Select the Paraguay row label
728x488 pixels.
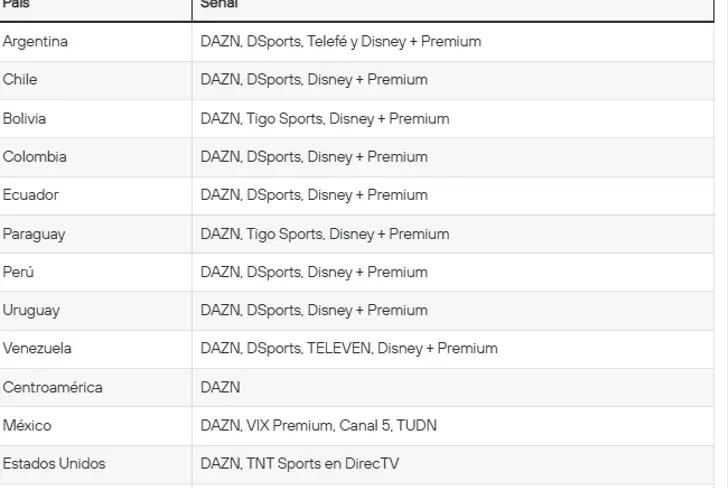34,234
